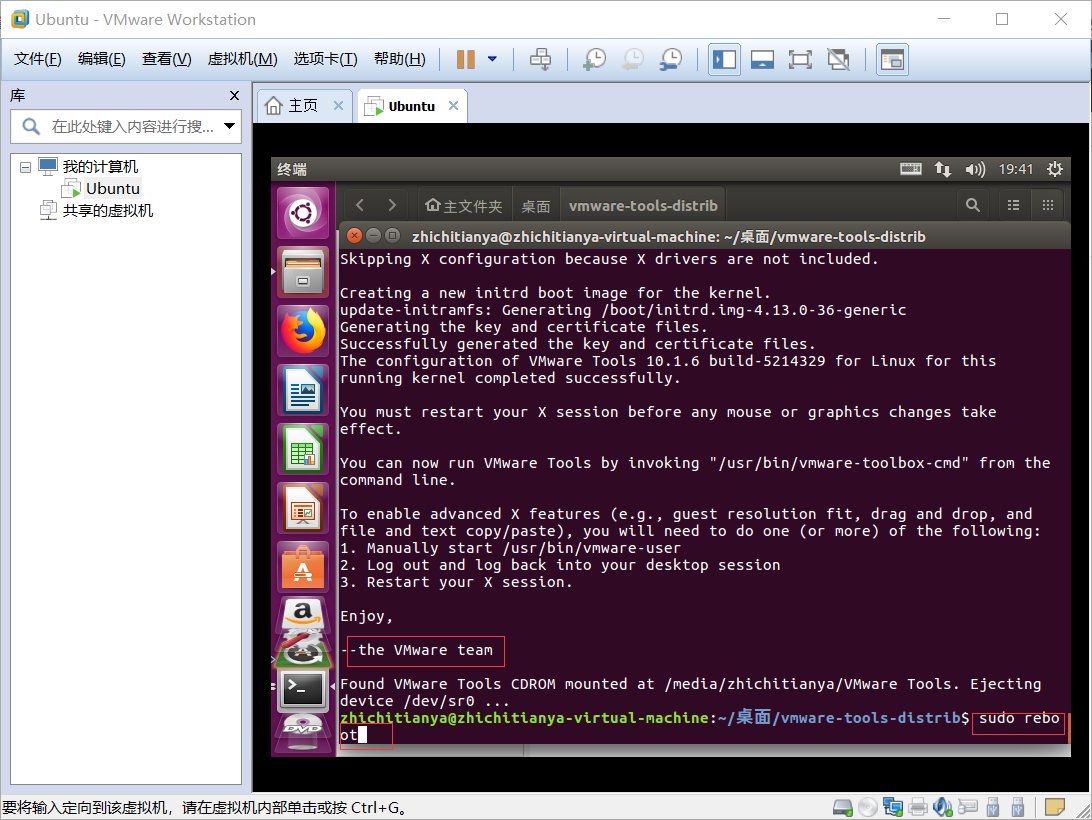Image resolution: width=1092 pixels, height=820 pixels.
Task: Close the Ubuntu tab
Action: [x=453, y=105]
